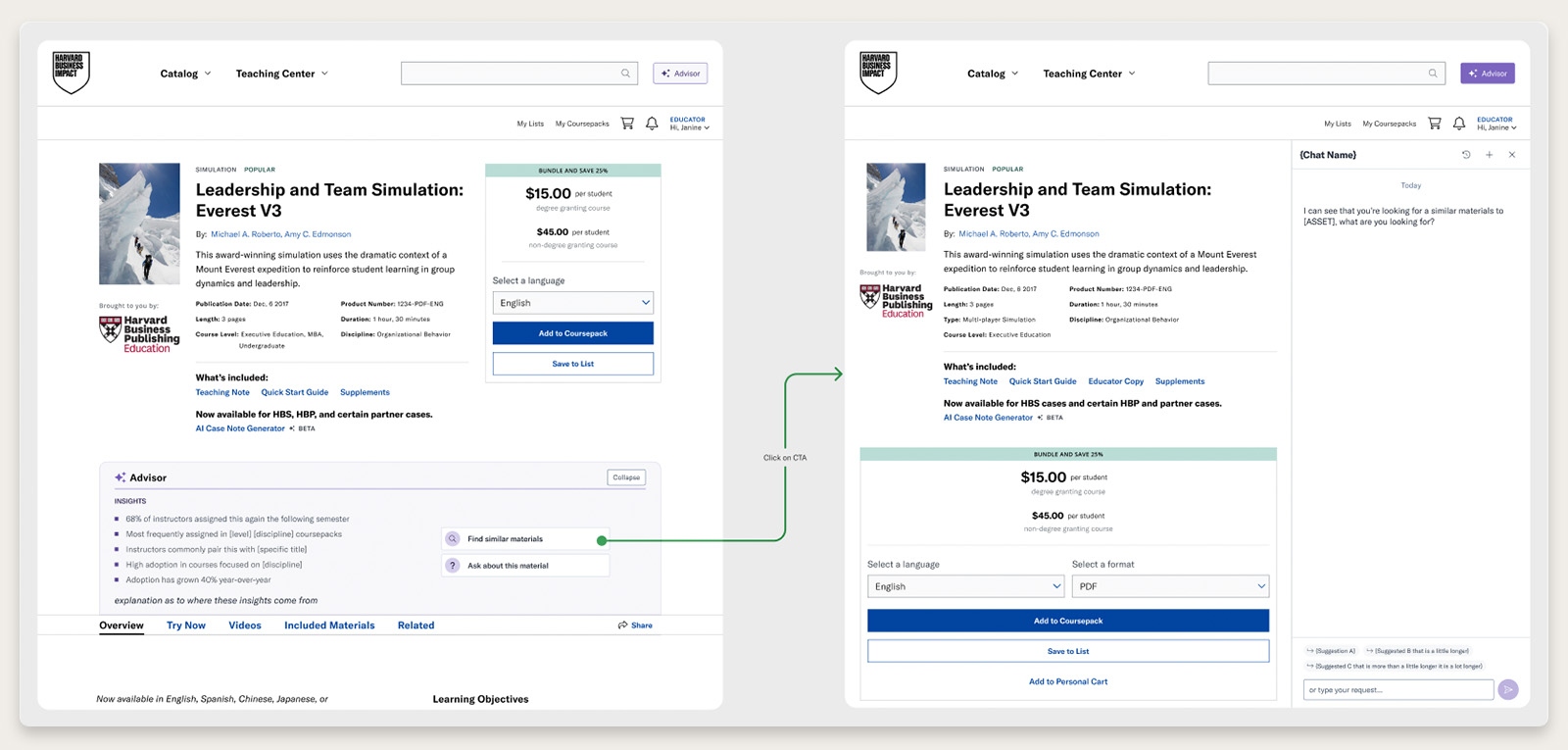Open the Hi, Janine account menu in the left mockup
Screen dimensions: 1568x750
tap(690, 127)
